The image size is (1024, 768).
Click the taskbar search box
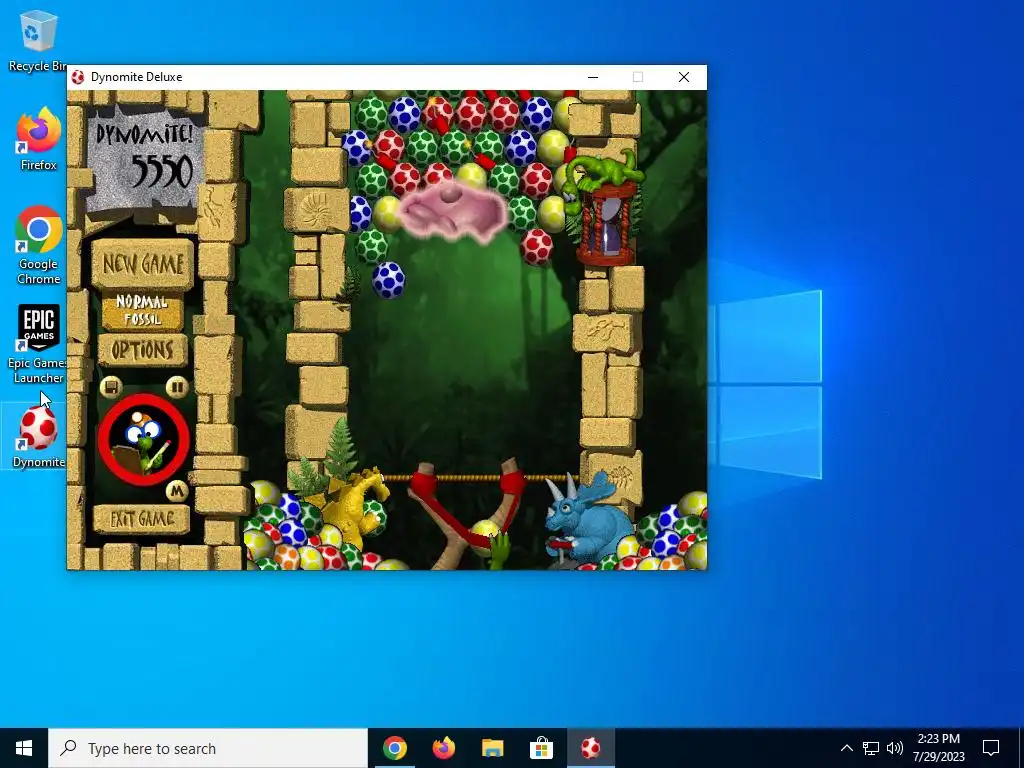pos(208,748)
